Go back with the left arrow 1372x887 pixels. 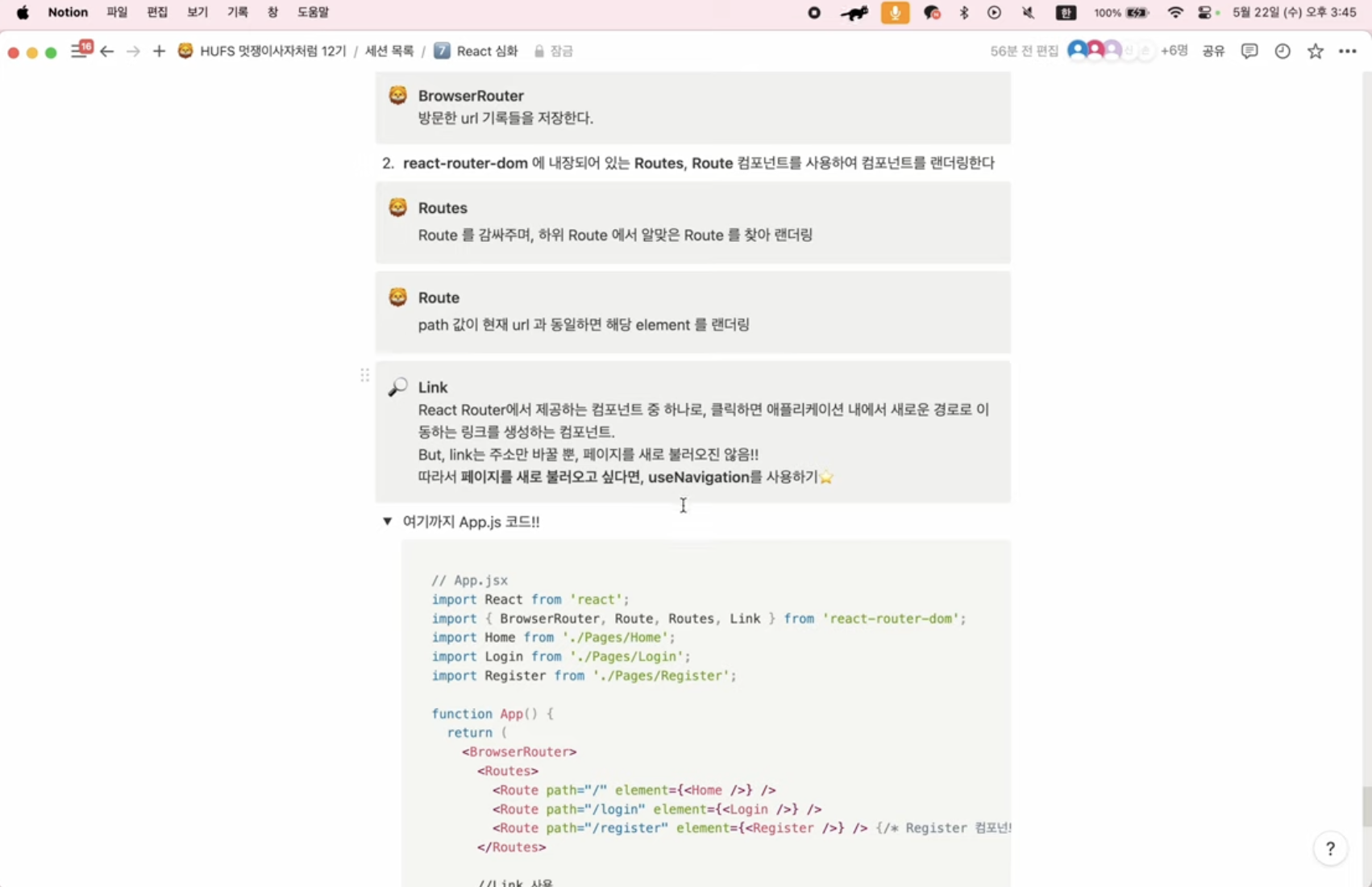[107, 51]
